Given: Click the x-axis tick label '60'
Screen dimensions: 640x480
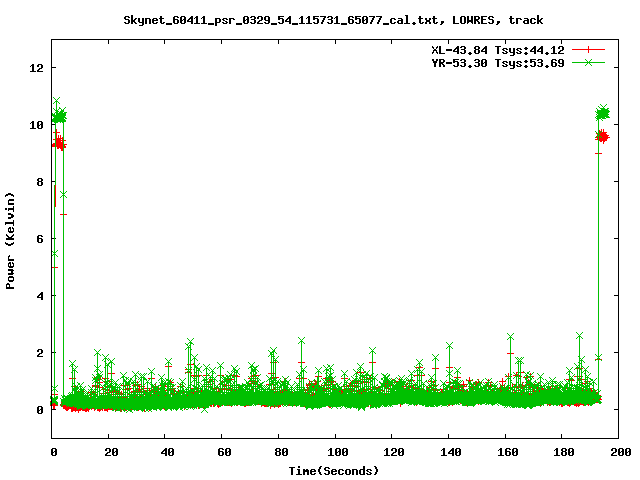Looking at the screenshot, I should pyautogui.click(x=224, y=452).
